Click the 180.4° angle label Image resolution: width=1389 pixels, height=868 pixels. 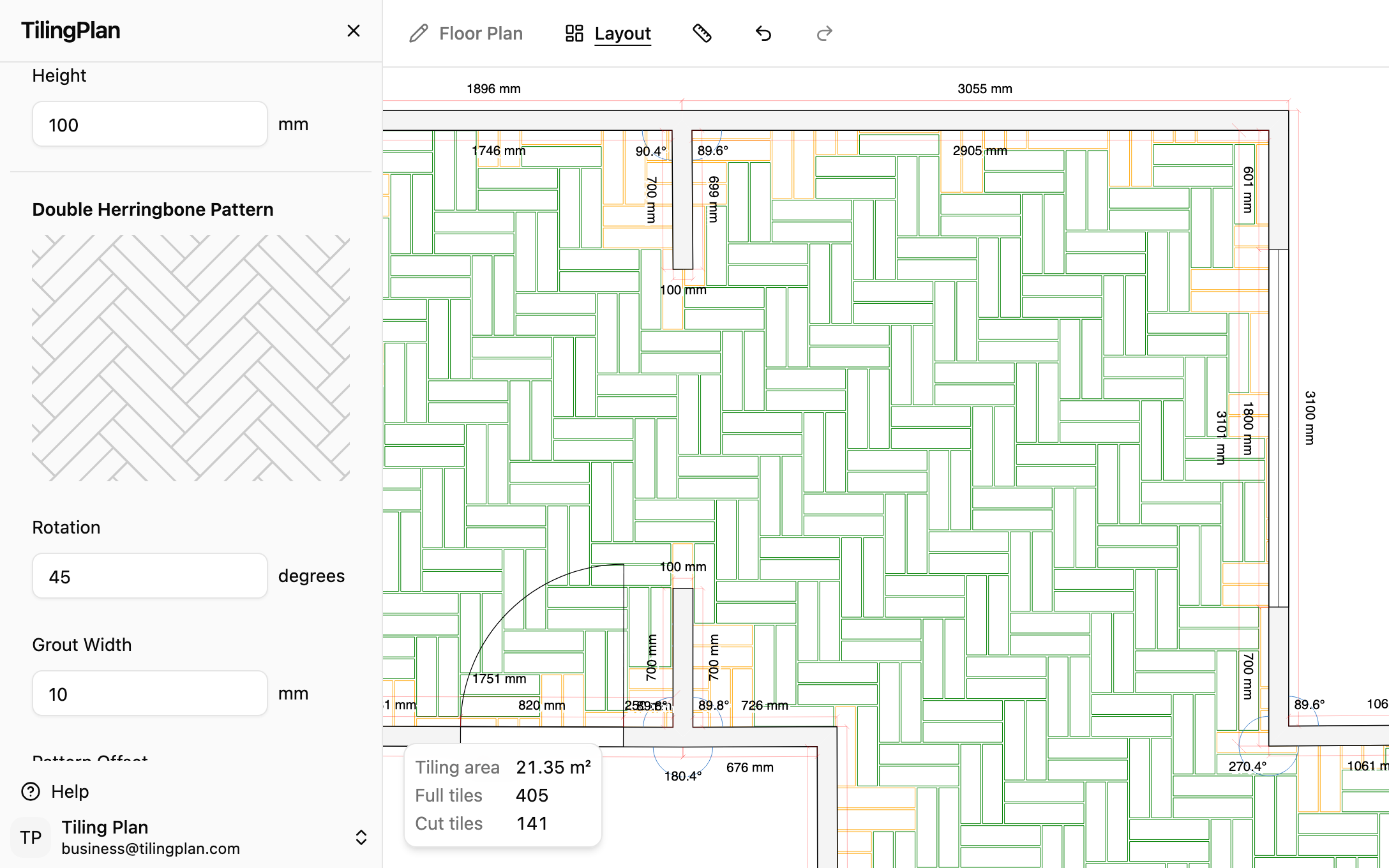click(x=683, y=776)
